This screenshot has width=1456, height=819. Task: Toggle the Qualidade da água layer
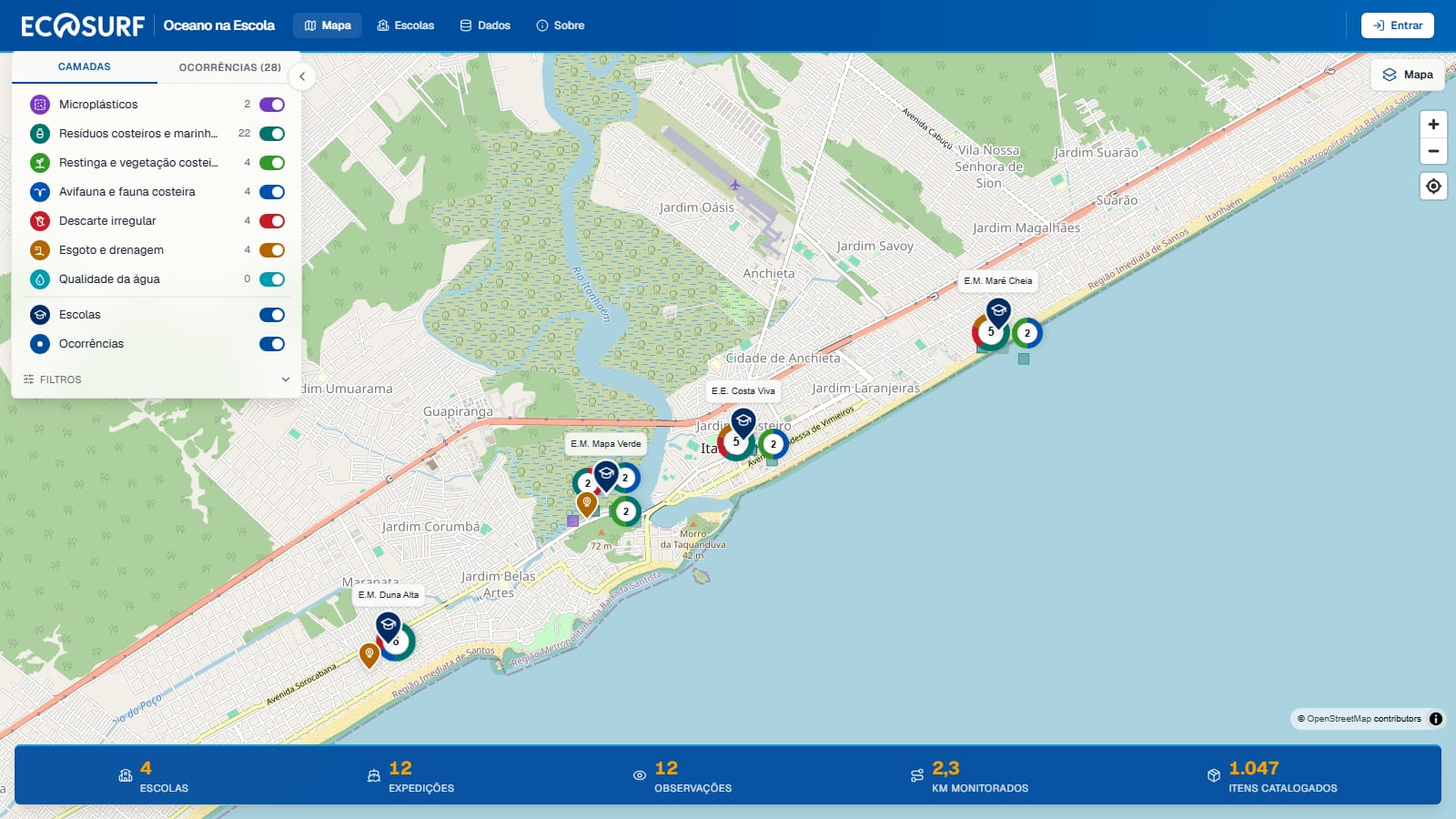point(272,279)
